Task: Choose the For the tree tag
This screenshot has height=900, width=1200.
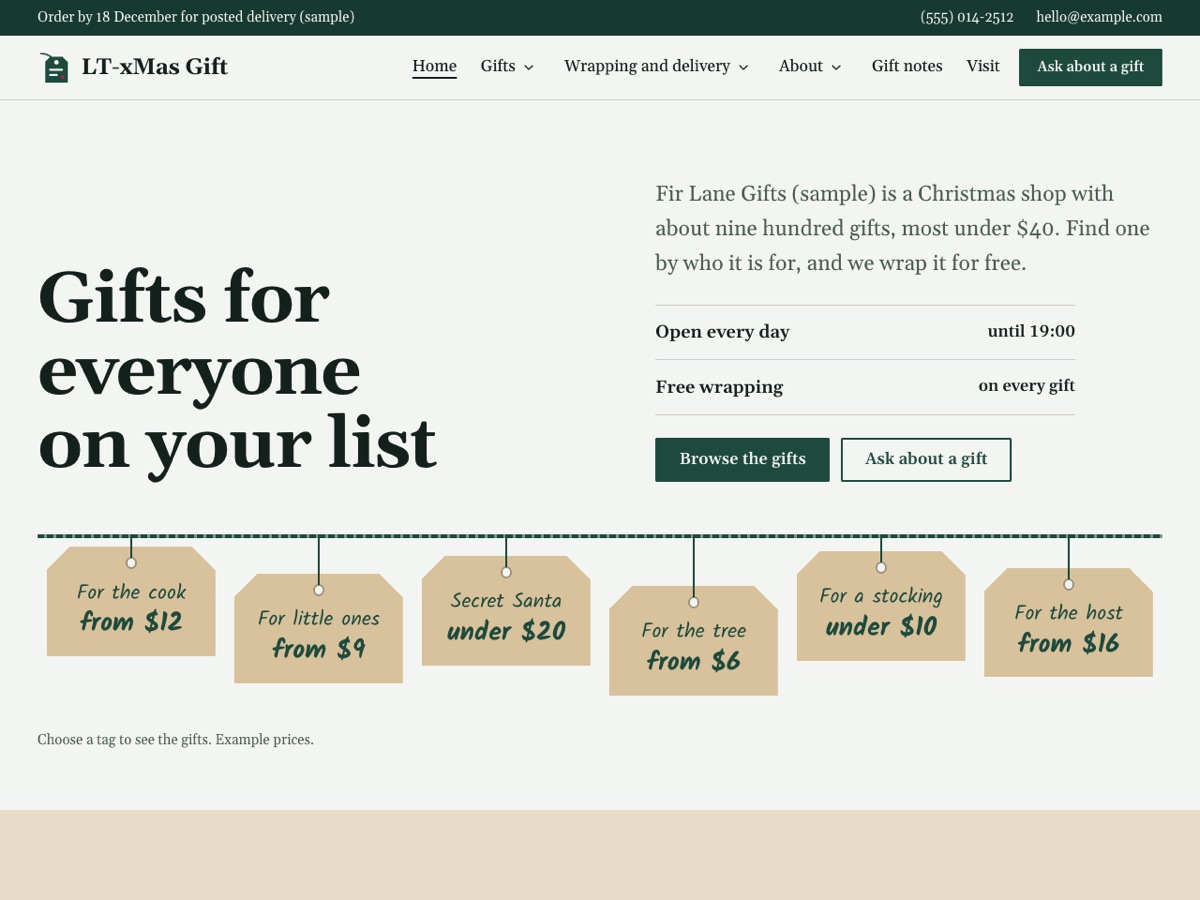Action: (x=693, y=641)
